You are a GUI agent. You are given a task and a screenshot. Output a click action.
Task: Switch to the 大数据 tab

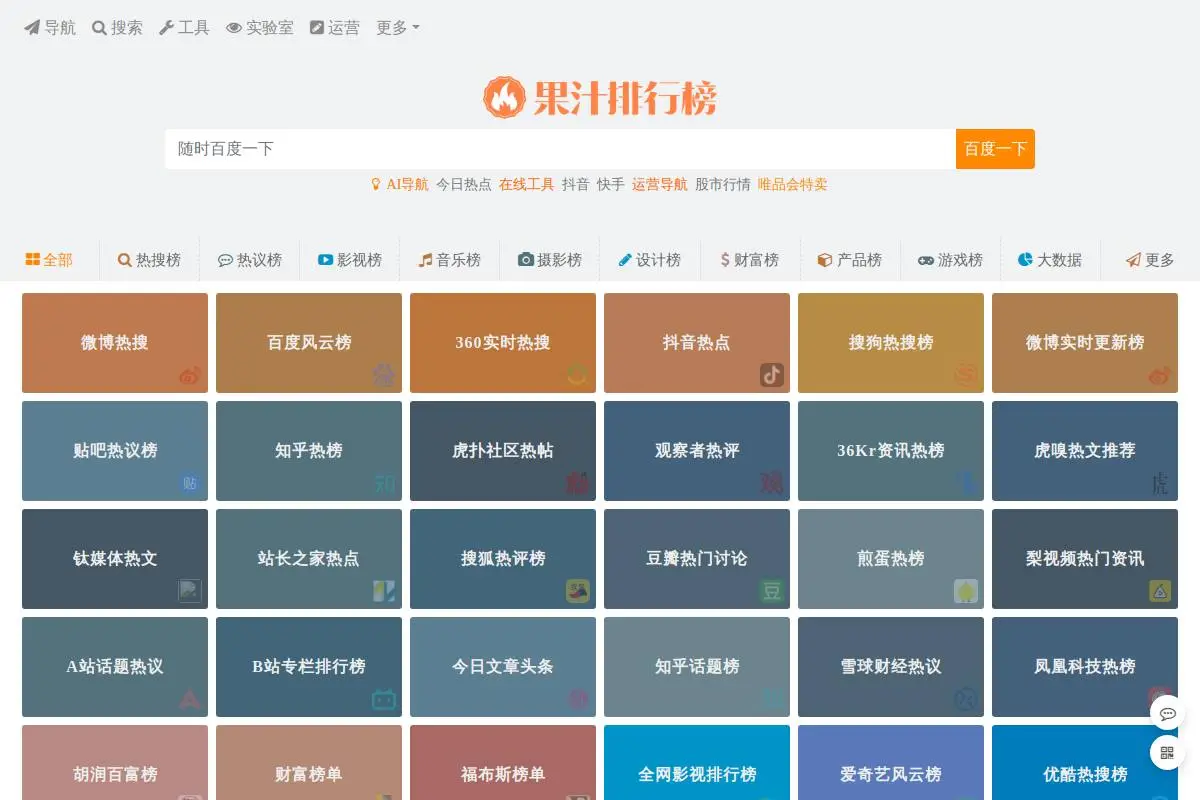coord(1050,260)
